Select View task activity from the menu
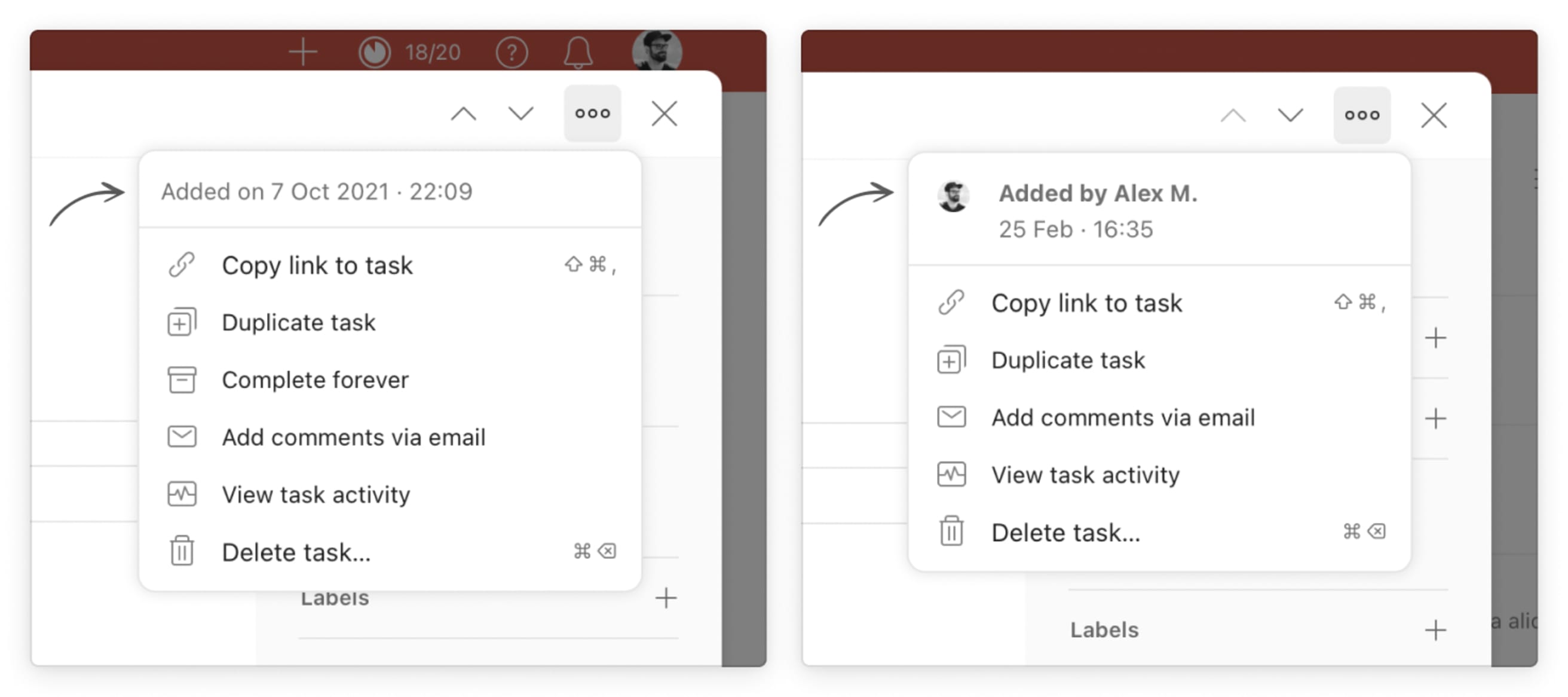The height and width of the screenshot is (697, 1568). click(316, 494)
